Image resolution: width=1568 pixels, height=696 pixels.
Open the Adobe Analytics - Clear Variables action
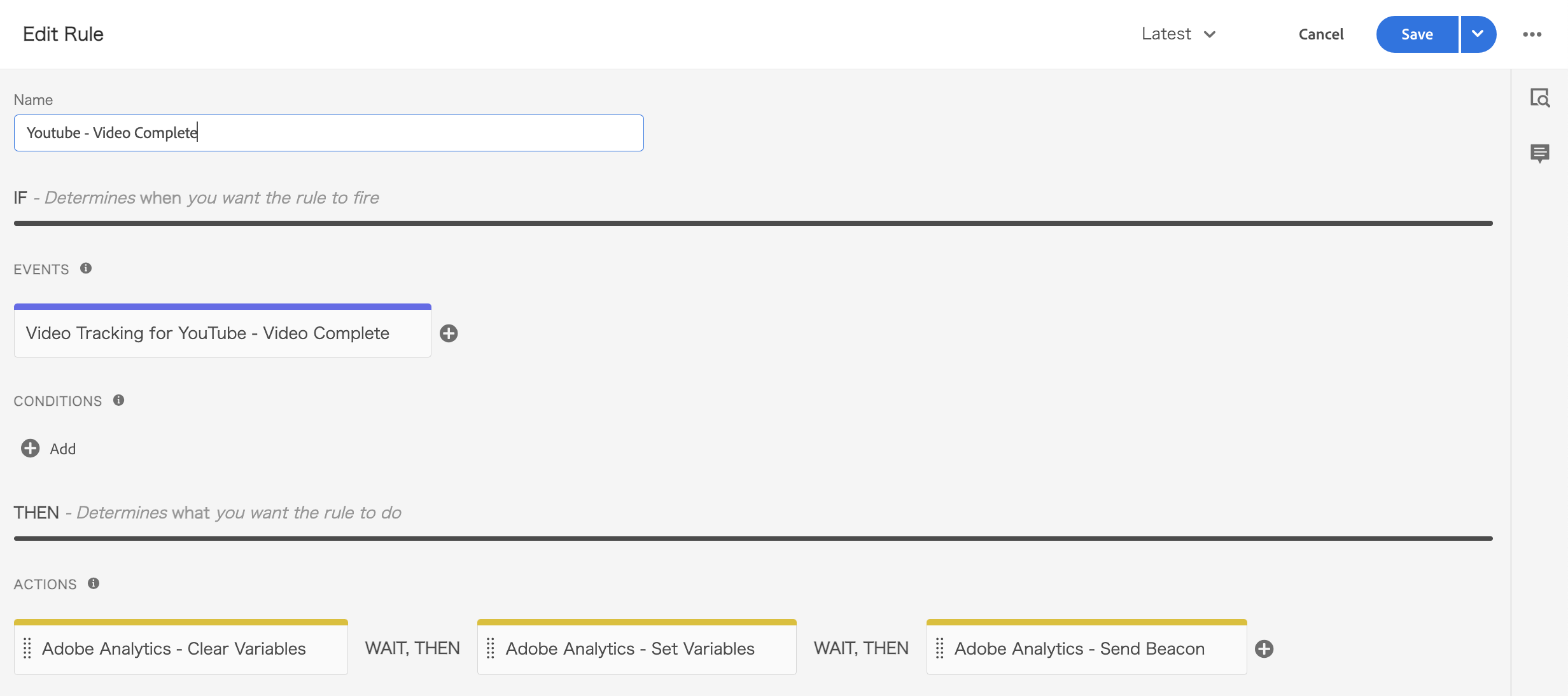click(180, 649)
